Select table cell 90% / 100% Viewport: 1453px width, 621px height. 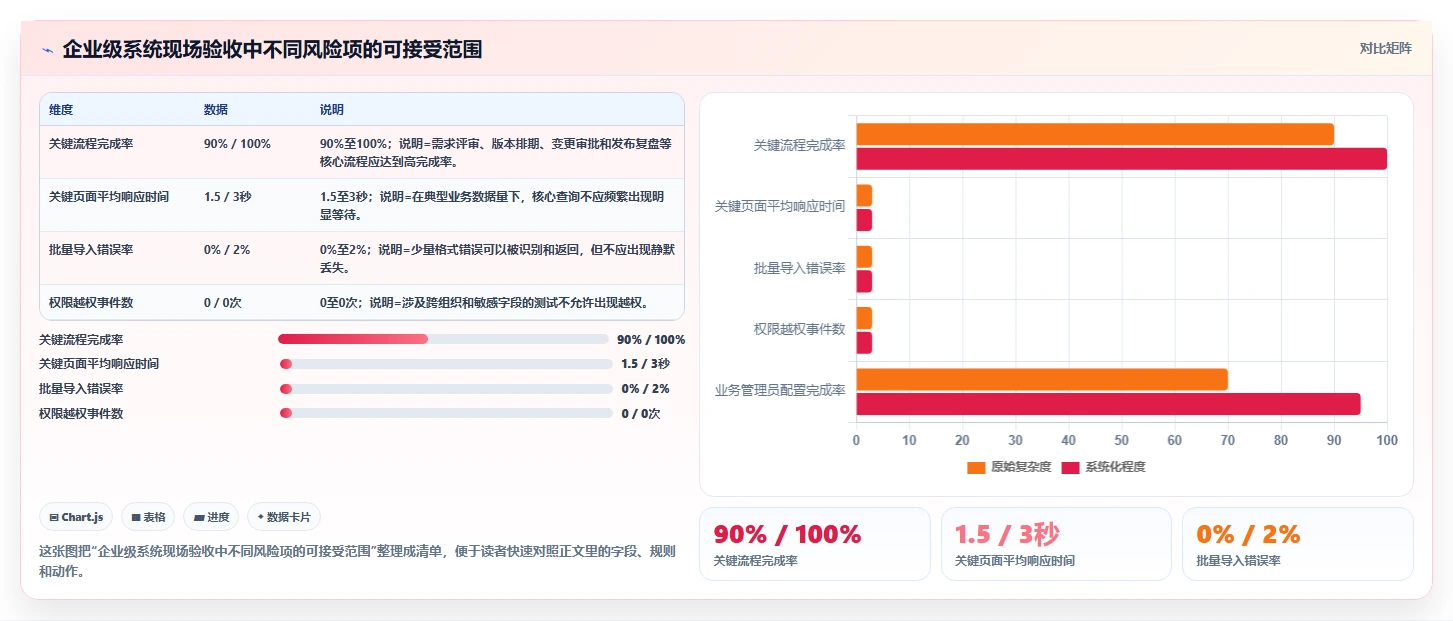(237, 144)
